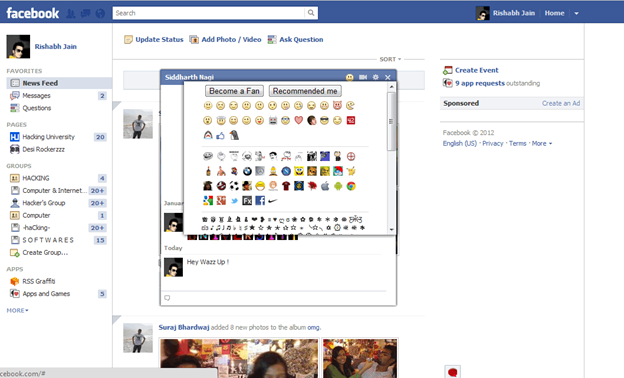This screenshot has width=624, height=378.
Task: Insert the thumbs up like emoticon
Action: [x=220, y=136]
